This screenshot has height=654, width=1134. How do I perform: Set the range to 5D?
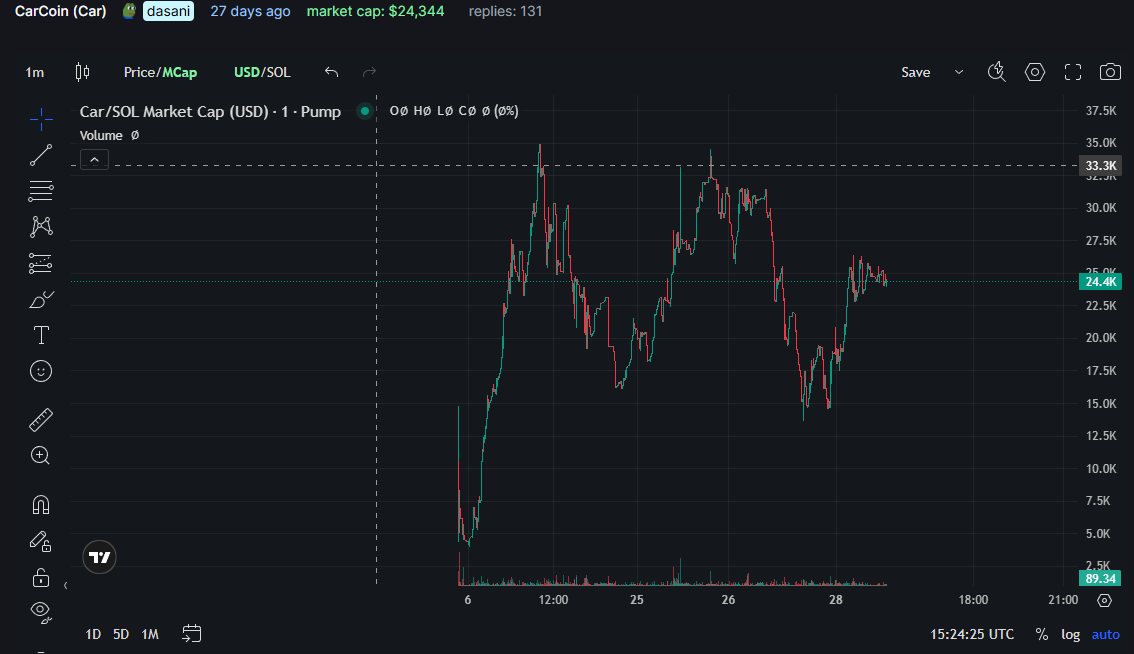point(121,634)
